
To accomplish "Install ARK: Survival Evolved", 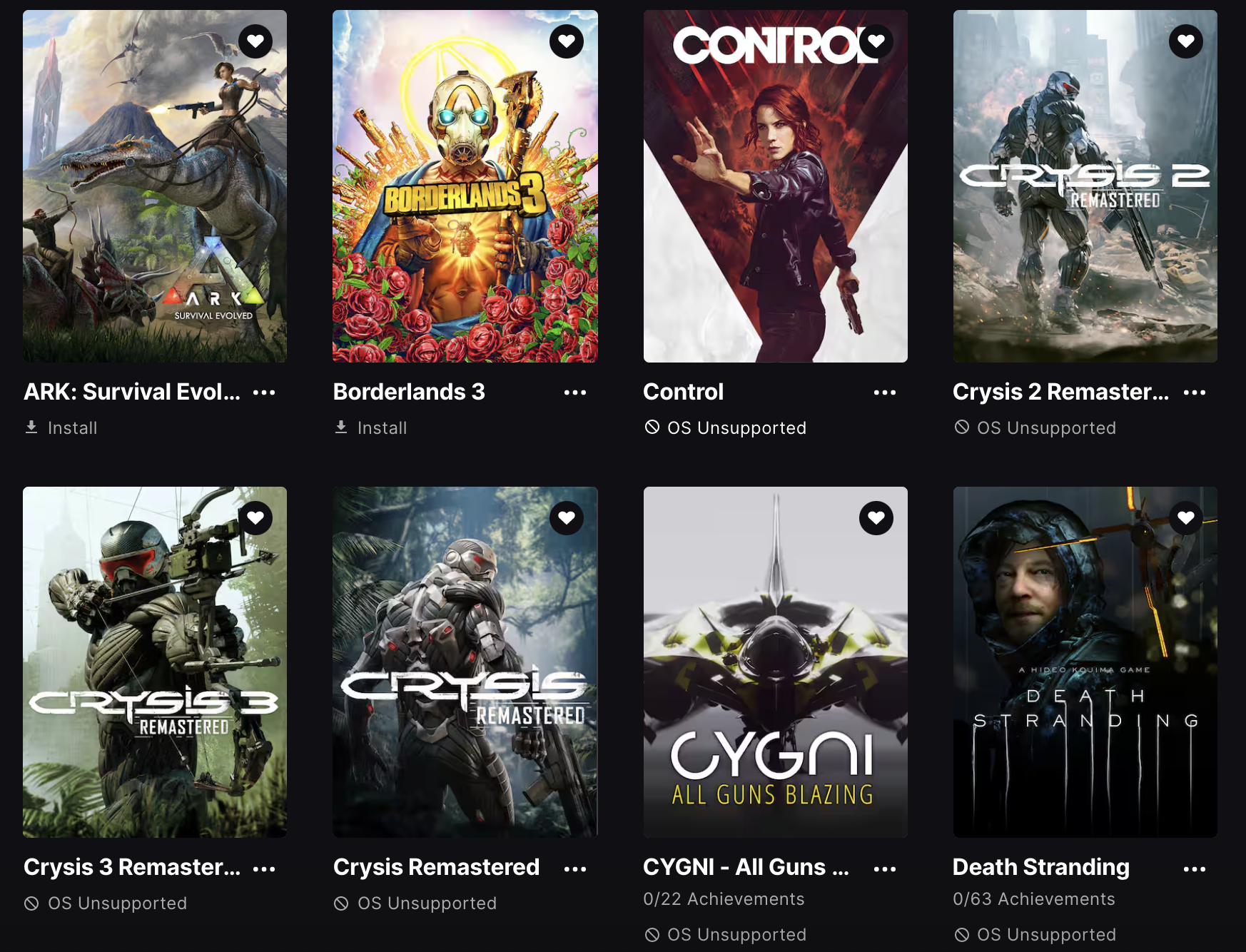I will point(61,427).
